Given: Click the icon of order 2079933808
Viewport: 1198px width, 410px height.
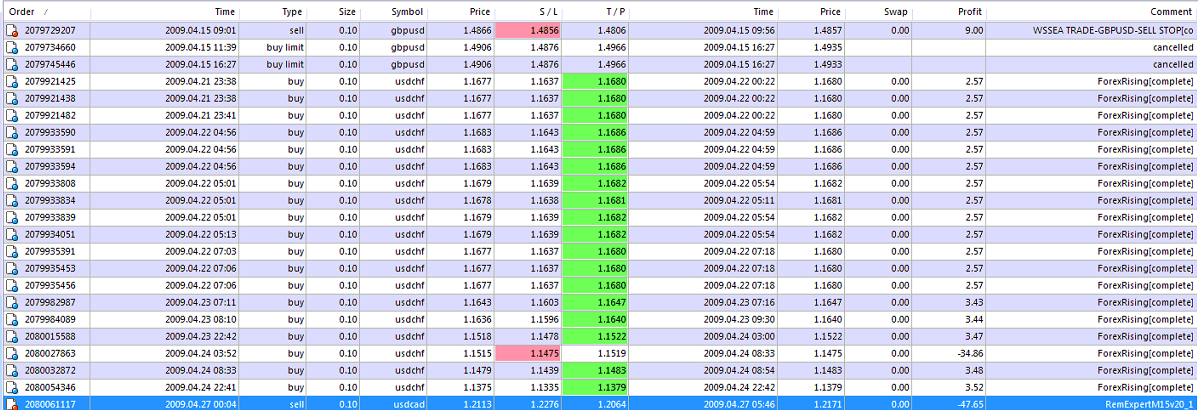Looking at the screenshot, I should (11, 183).
